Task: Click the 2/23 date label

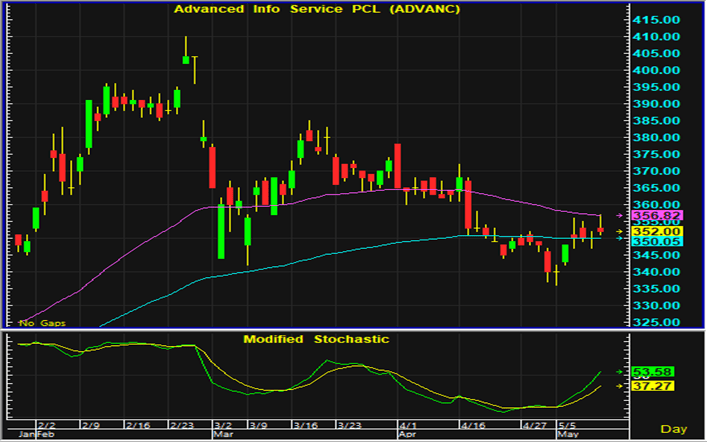Action: click(181, 425)
